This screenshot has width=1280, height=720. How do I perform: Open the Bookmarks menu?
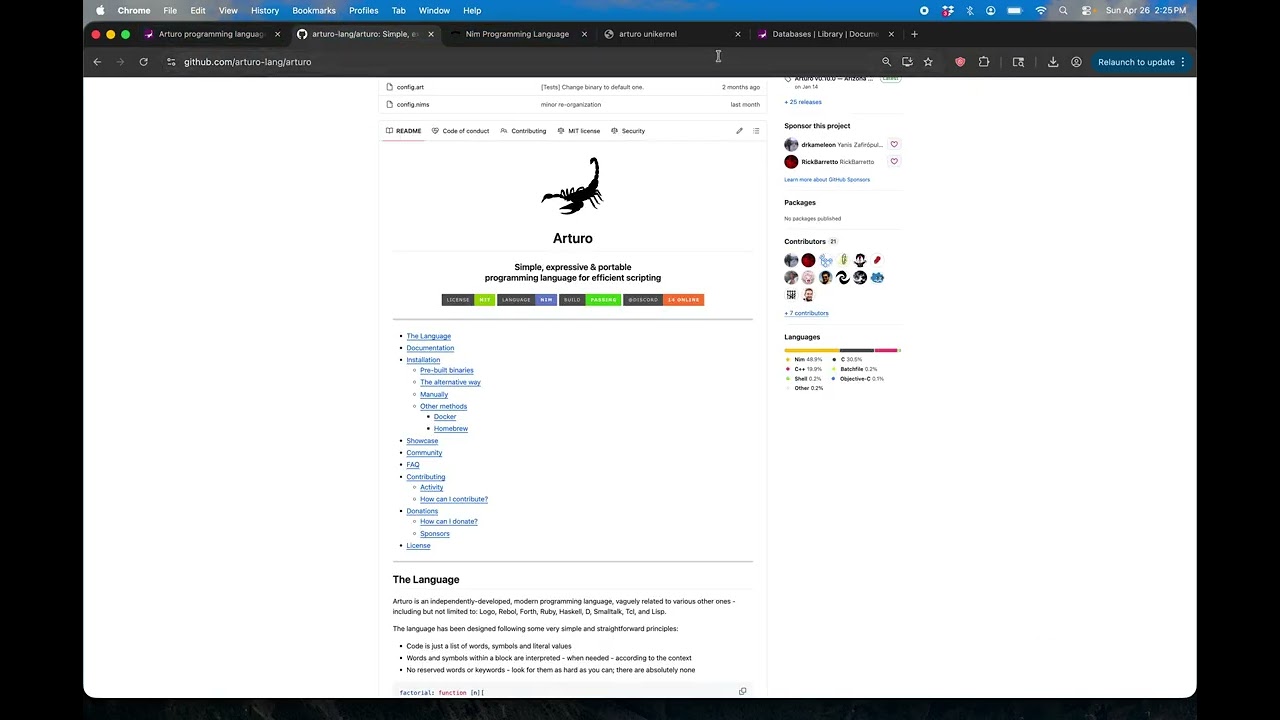pos(314,10)
